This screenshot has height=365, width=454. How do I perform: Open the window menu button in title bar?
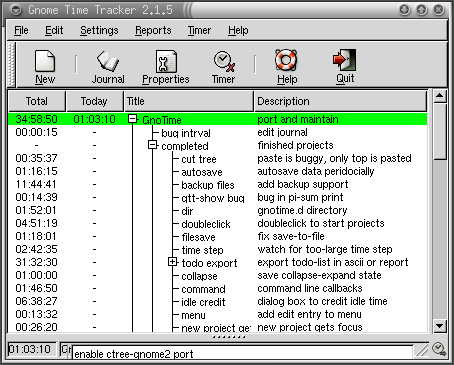tap(16, 10)
